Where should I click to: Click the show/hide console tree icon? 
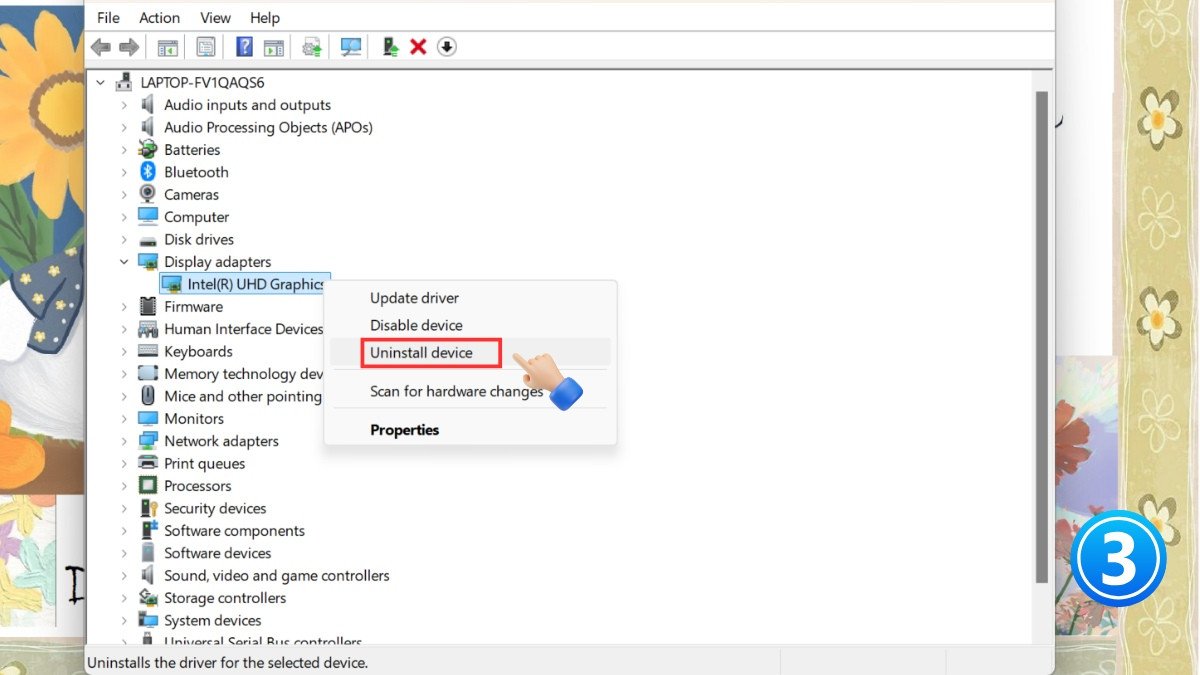pos(168,47)
